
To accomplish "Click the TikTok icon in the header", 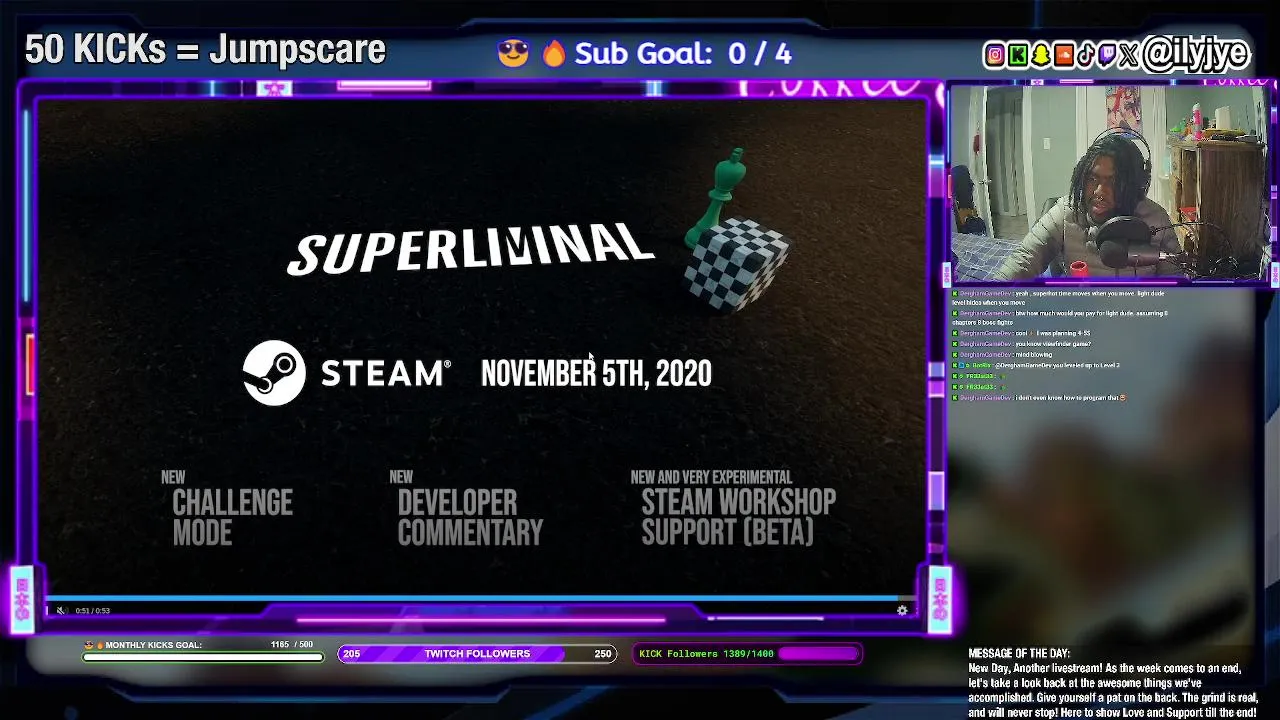I will click(x=1085, y=56).
